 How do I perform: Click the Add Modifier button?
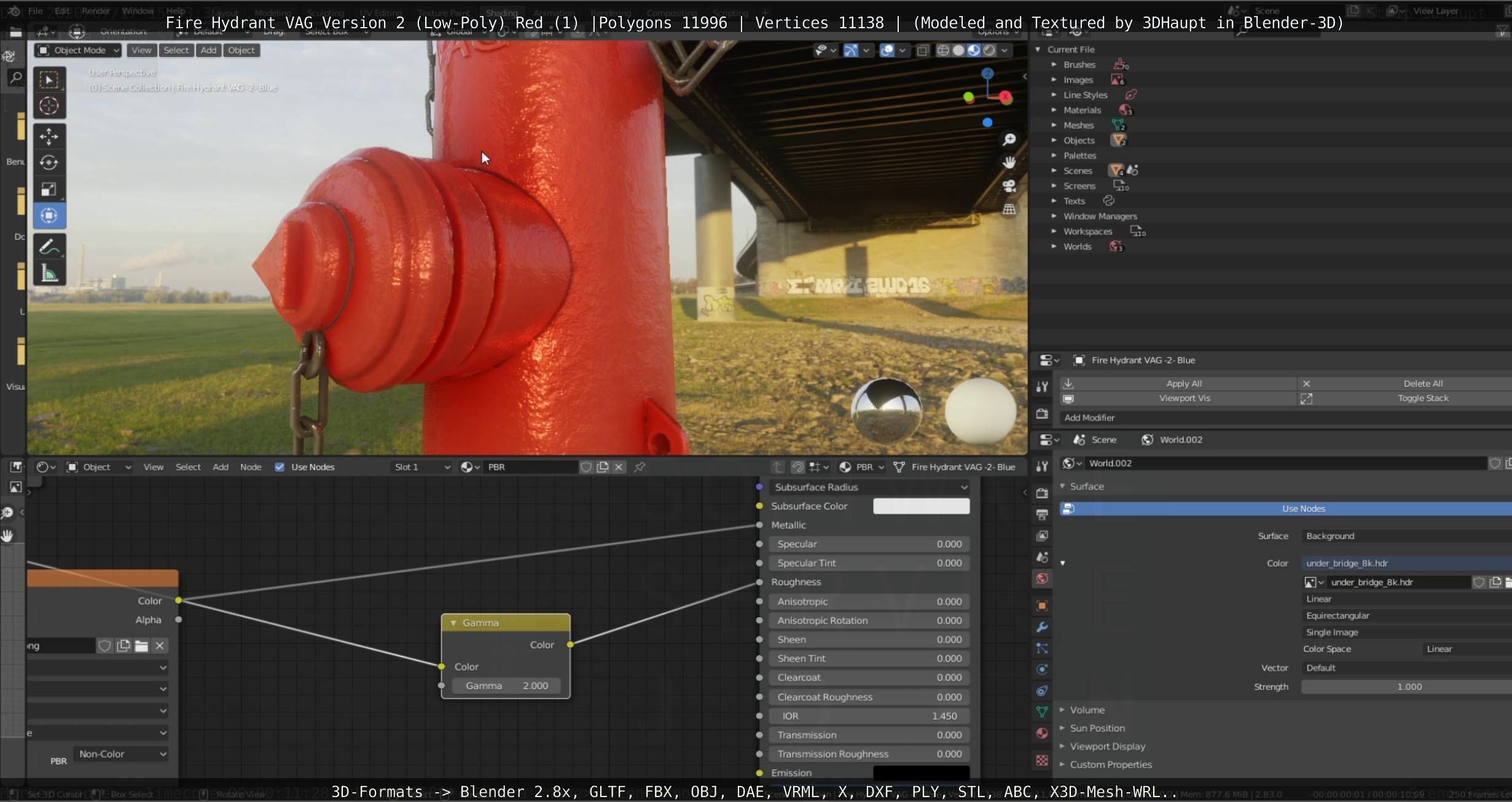[x=1286, y=418]
